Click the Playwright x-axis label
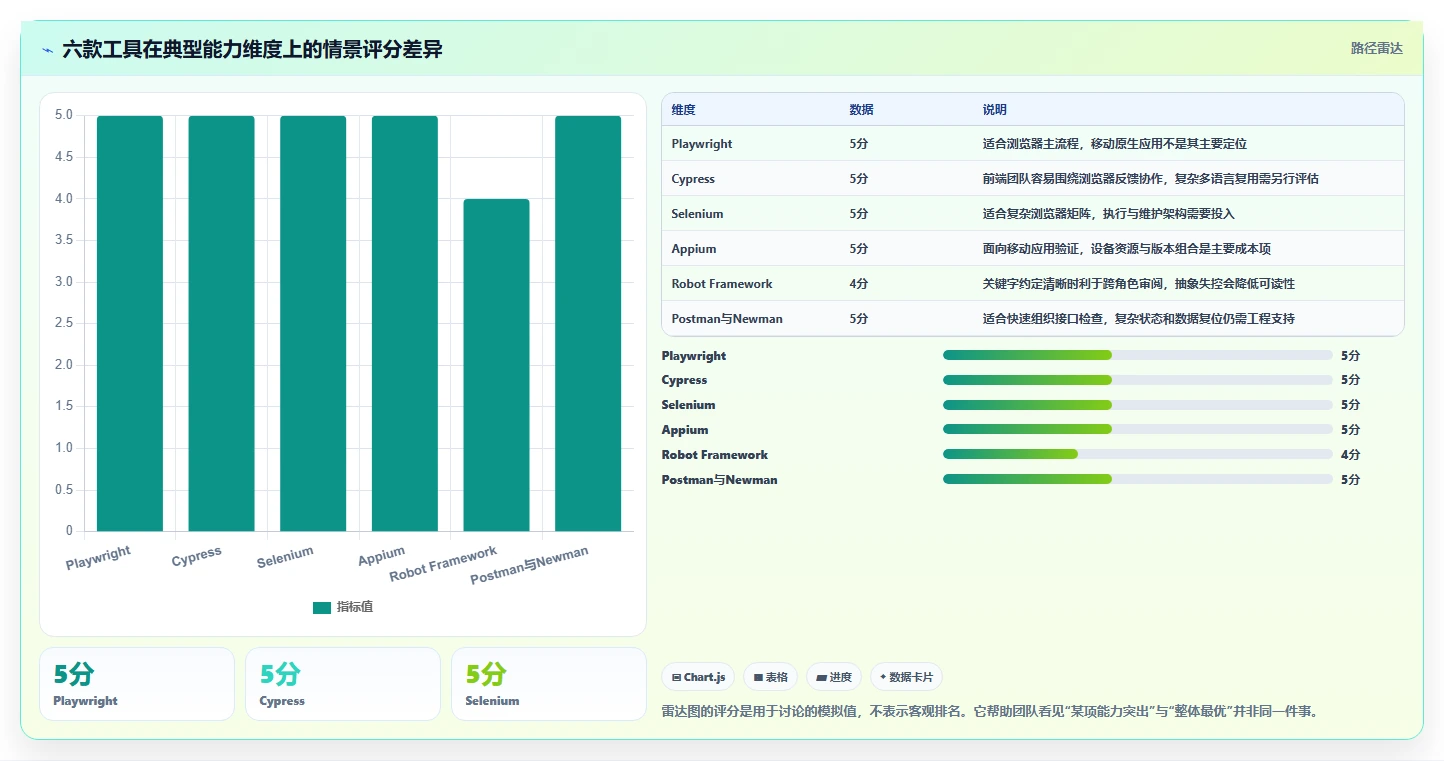1444x761 pixels. click(98, 558)
